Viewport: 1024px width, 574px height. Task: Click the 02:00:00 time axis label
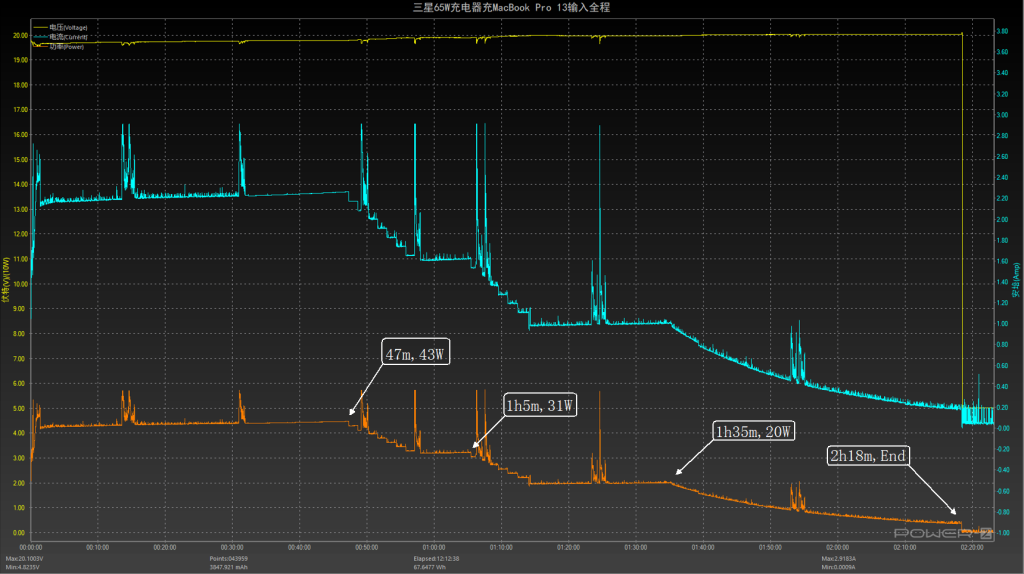point(837,548)
